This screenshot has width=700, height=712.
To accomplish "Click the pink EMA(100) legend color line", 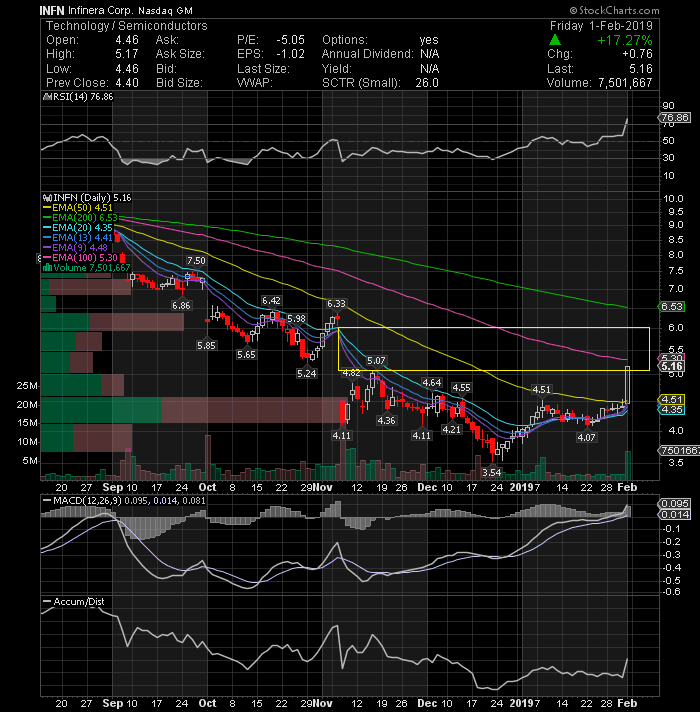I will pyautogui.click(x=47, y=257).
